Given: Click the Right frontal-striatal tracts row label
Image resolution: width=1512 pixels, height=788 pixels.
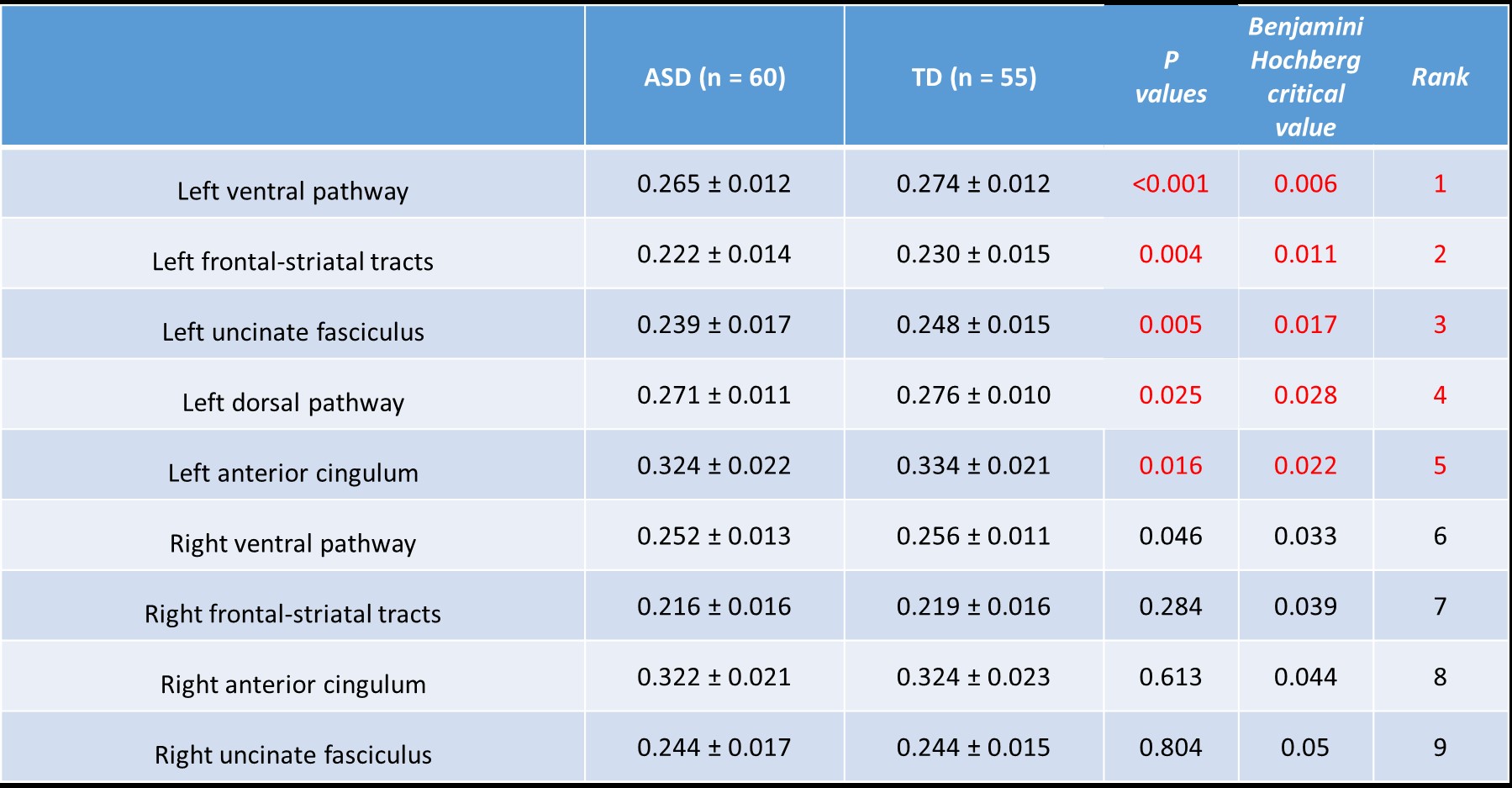Looking at the screenshot, I should [292, 614].
